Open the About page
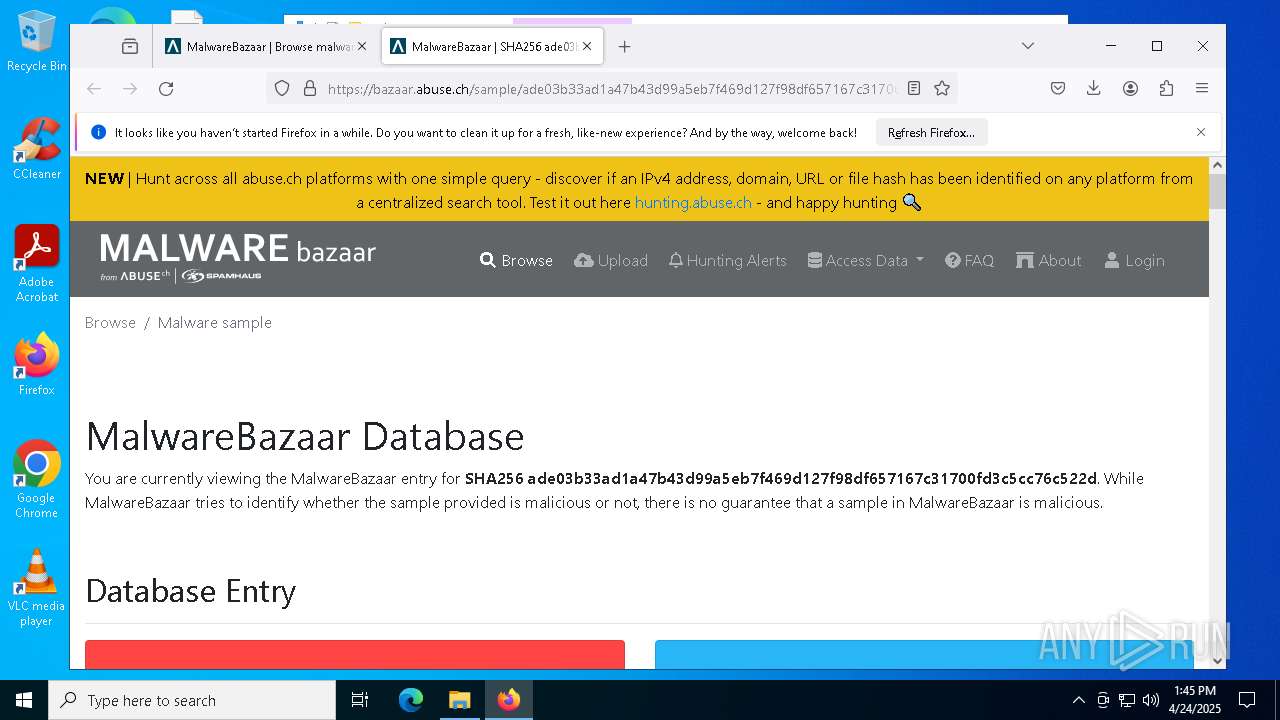The height and width of the screenshot is (720, 1280). 1049,260
